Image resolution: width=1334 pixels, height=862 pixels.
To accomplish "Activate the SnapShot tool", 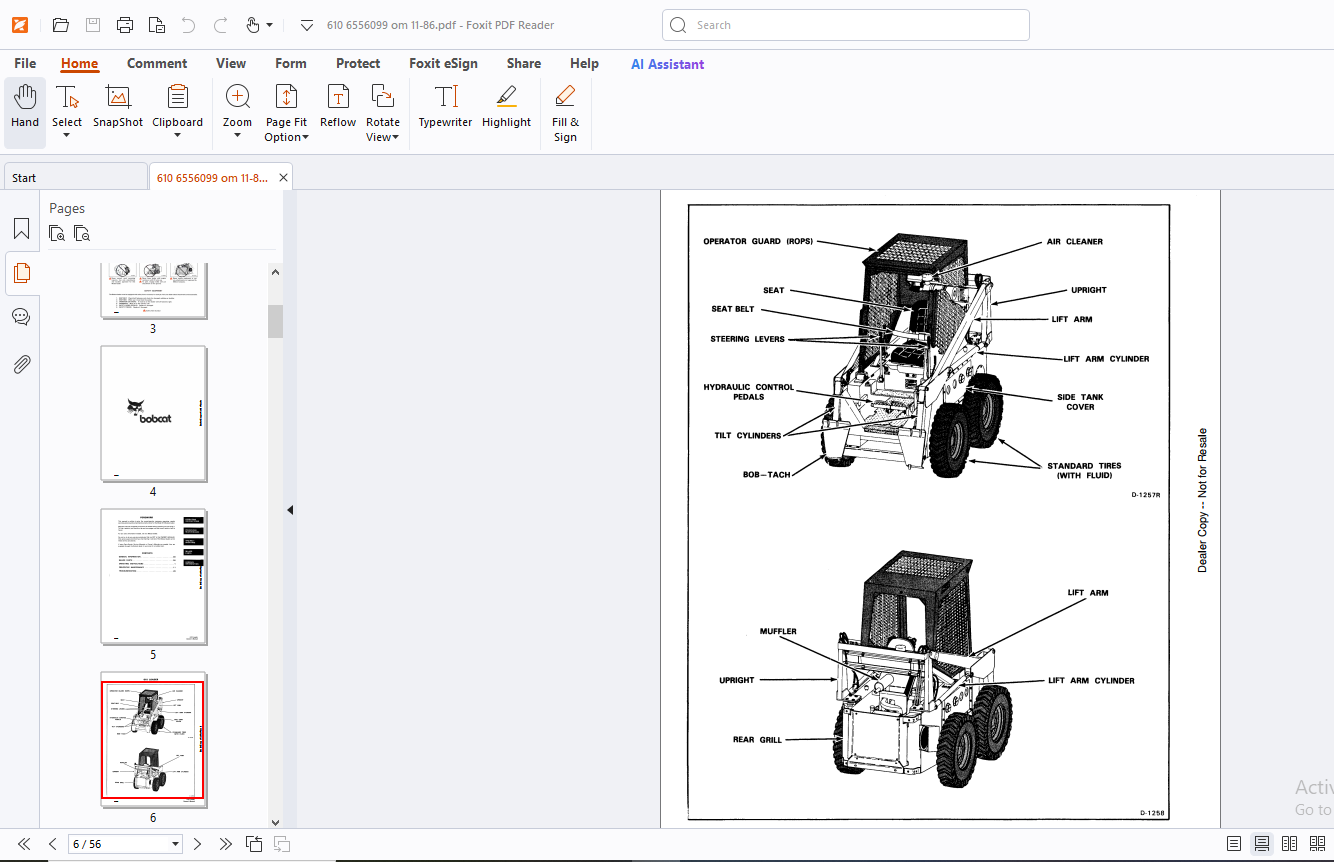I will [118, 108].
